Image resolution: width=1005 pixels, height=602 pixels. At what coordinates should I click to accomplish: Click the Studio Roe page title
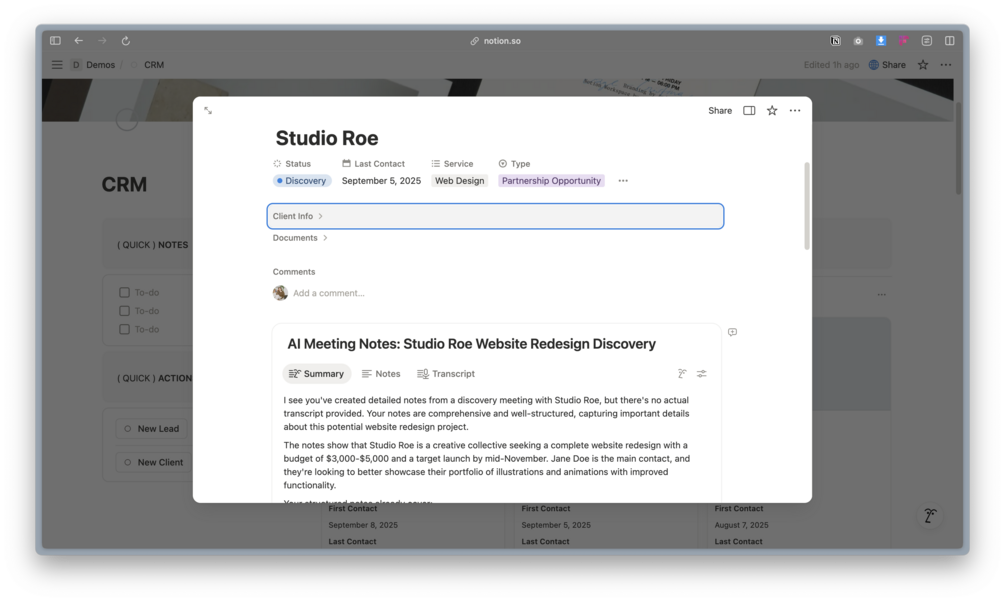click(x=327, y=138)
